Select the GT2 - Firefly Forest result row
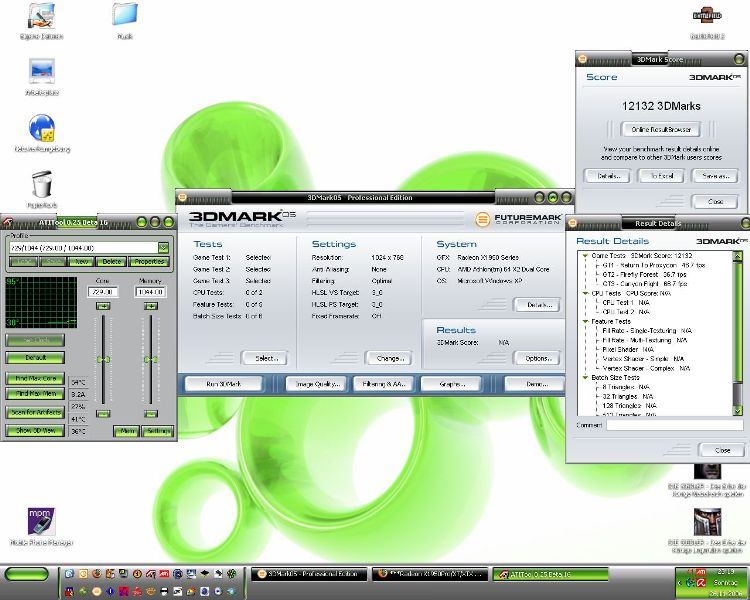750x600 pixels. [x=644, y=275]
